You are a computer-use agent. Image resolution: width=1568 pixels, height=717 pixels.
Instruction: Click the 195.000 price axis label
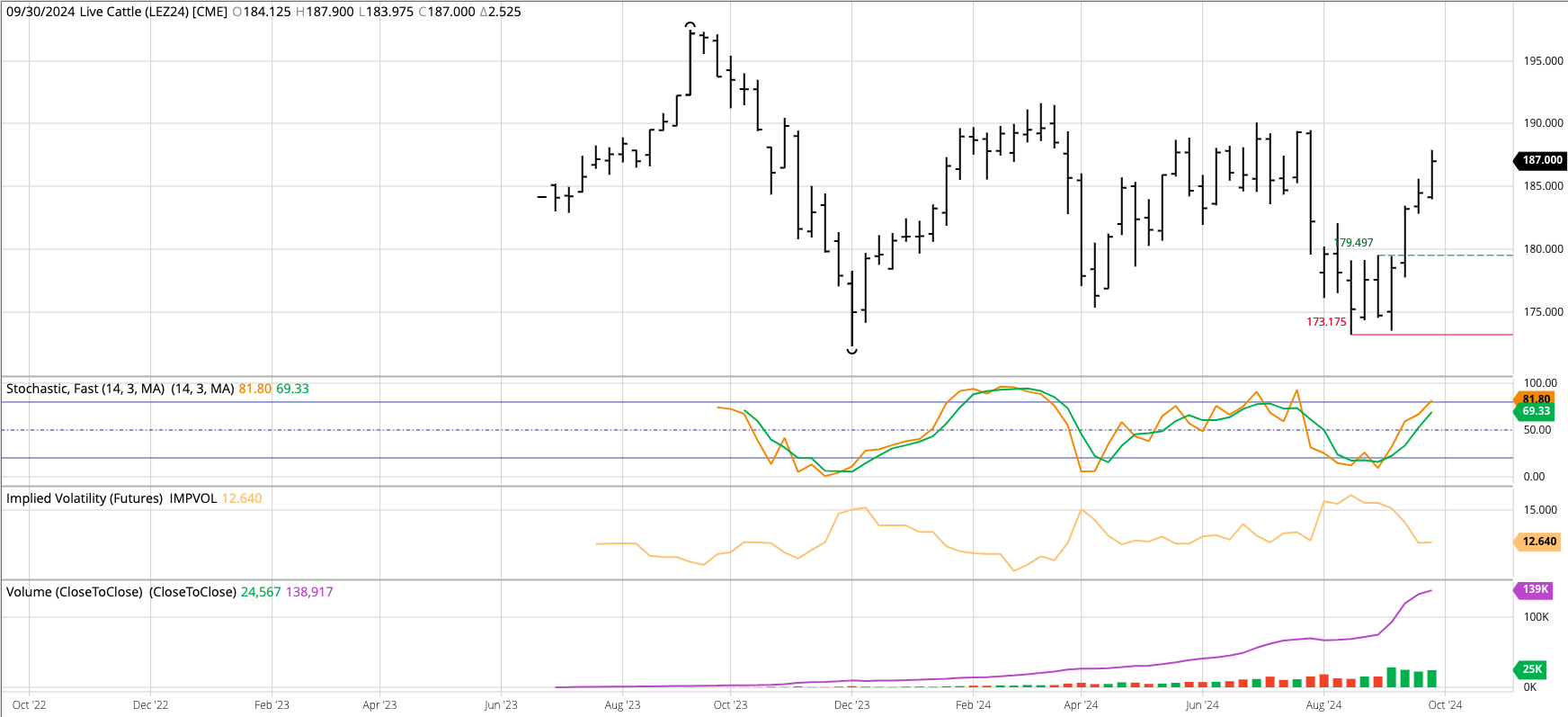point(1543,61)
